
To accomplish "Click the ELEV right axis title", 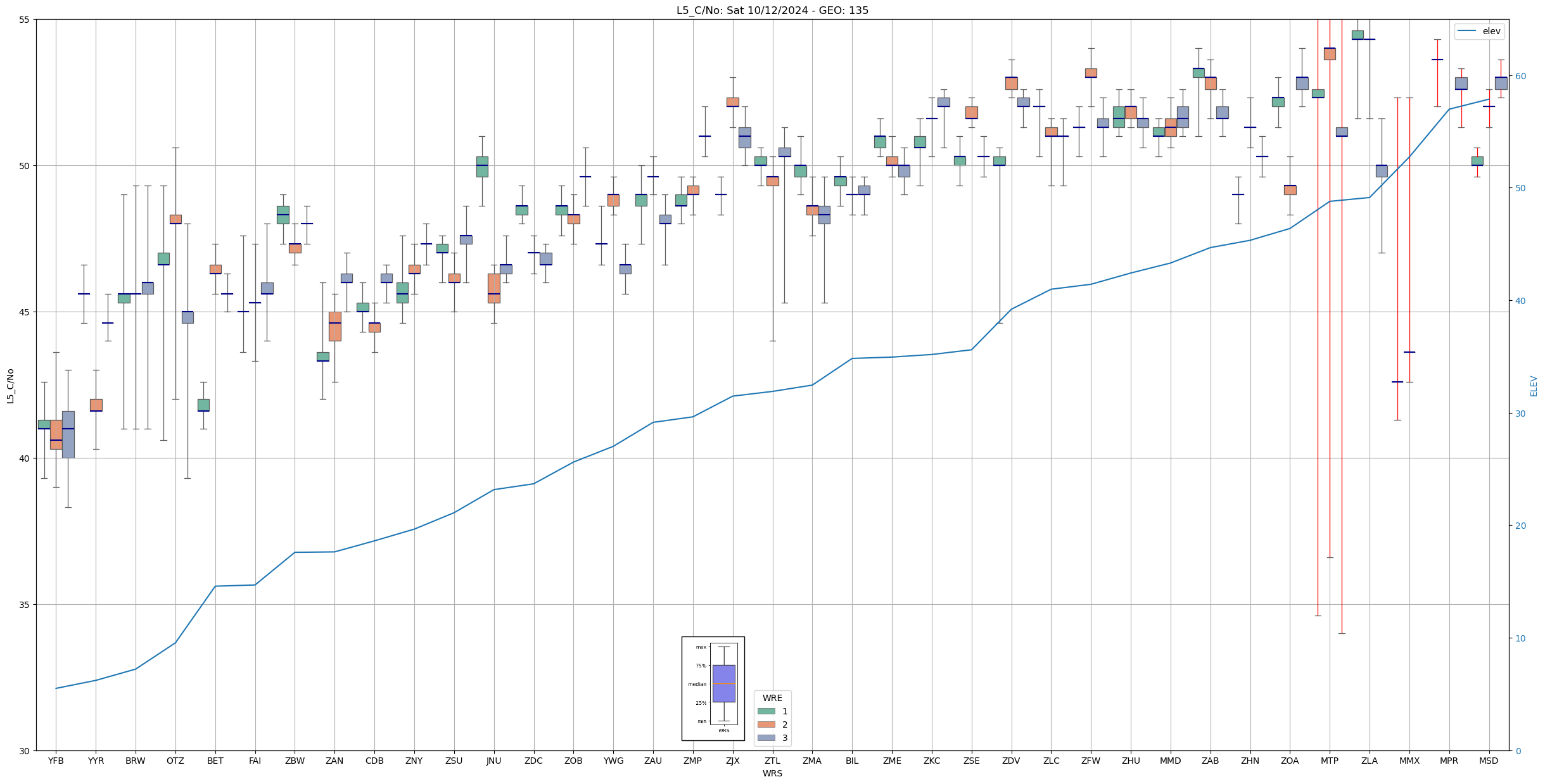I will pyautogui.click(x=1534, y=386).
